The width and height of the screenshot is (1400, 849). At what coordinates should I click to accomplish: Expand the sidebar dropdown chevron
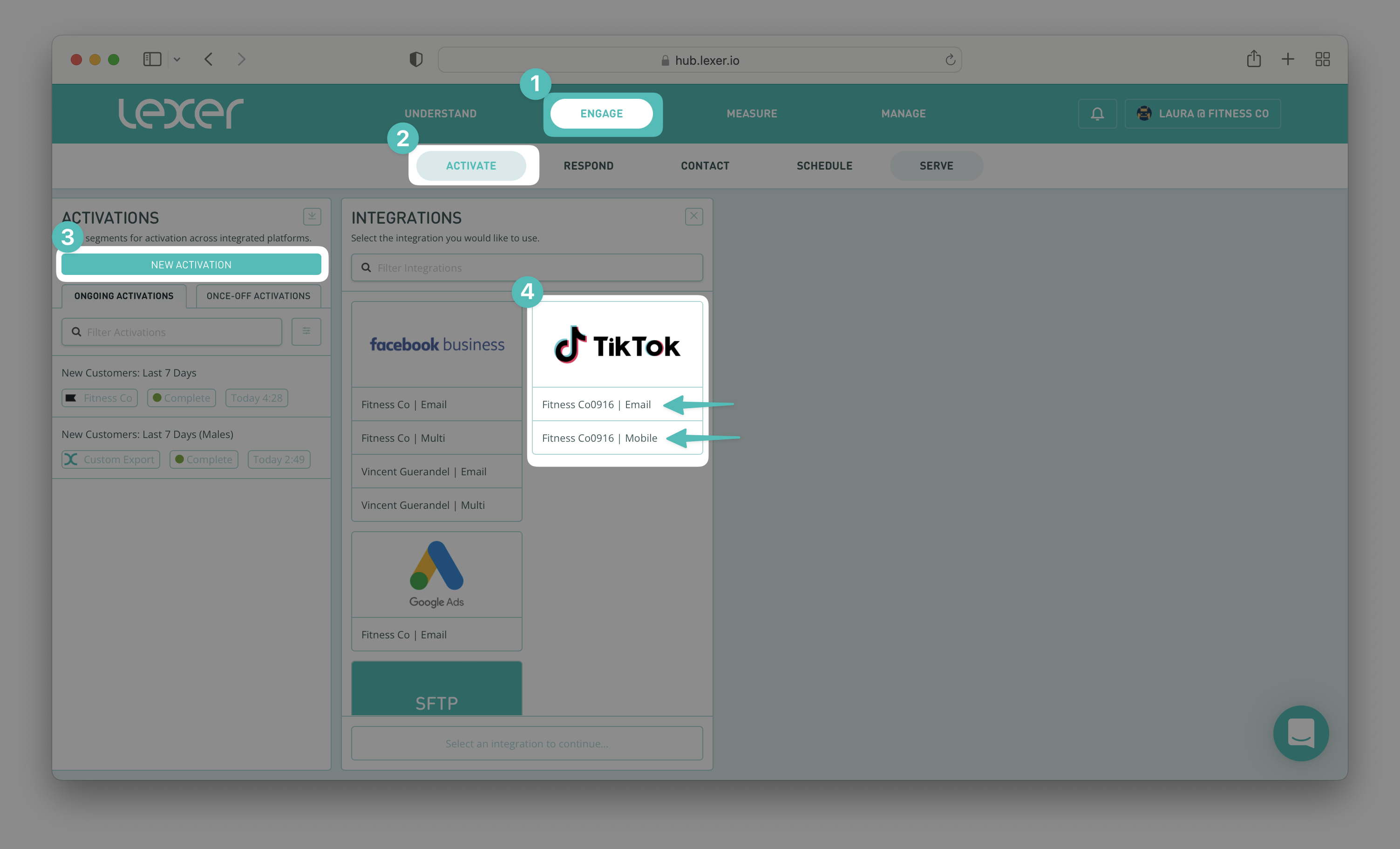tap(177, 59)
